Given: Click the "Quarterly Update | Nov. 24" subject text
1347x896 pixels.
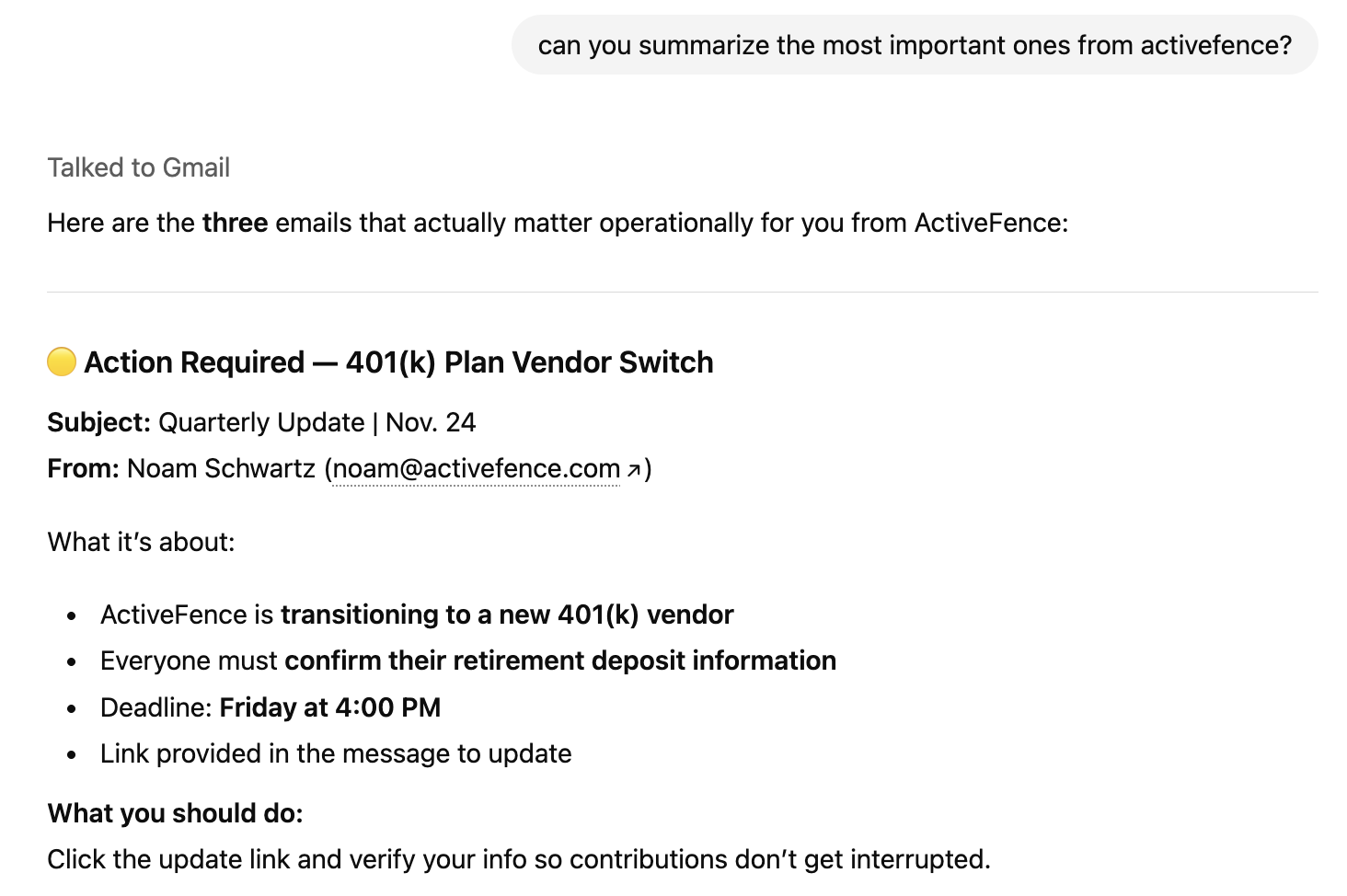Looking at the screenshot, I should tap(317, 422).
